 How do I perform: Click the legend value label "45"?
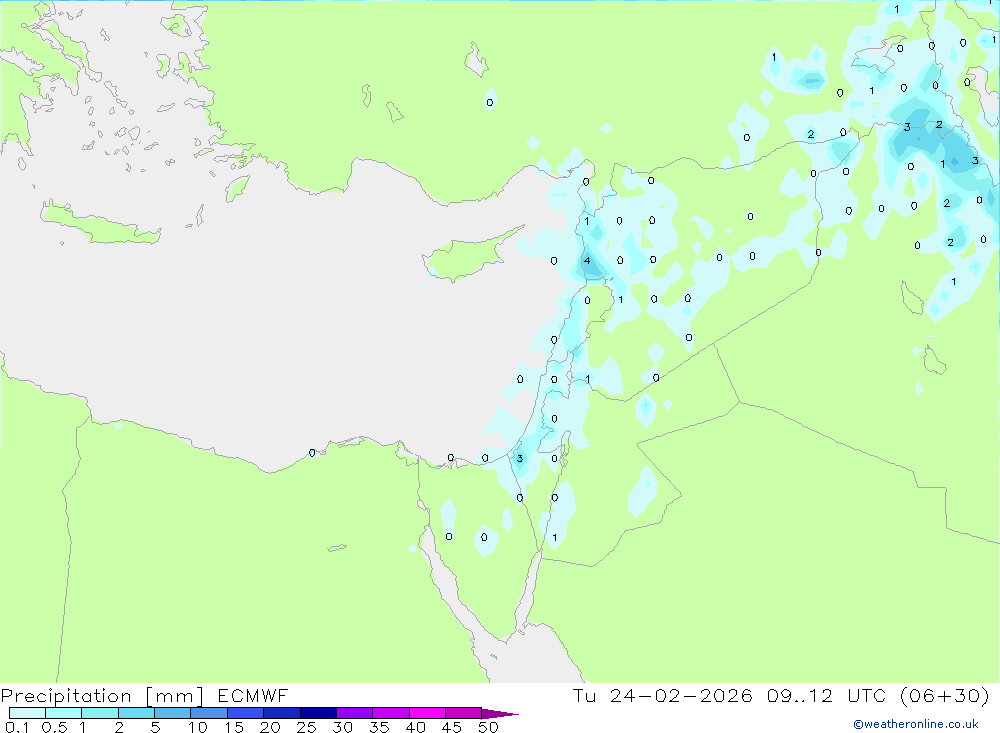[452, 727]
